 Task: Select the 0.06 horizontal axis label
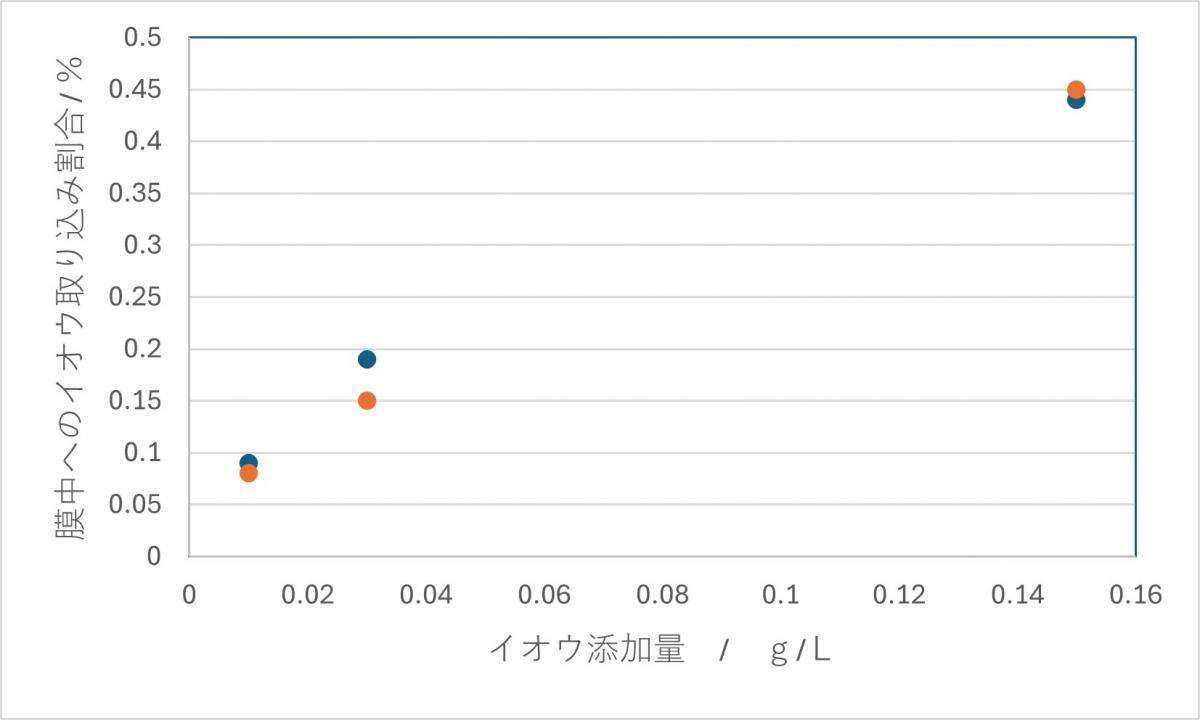[x=544, y=595]
